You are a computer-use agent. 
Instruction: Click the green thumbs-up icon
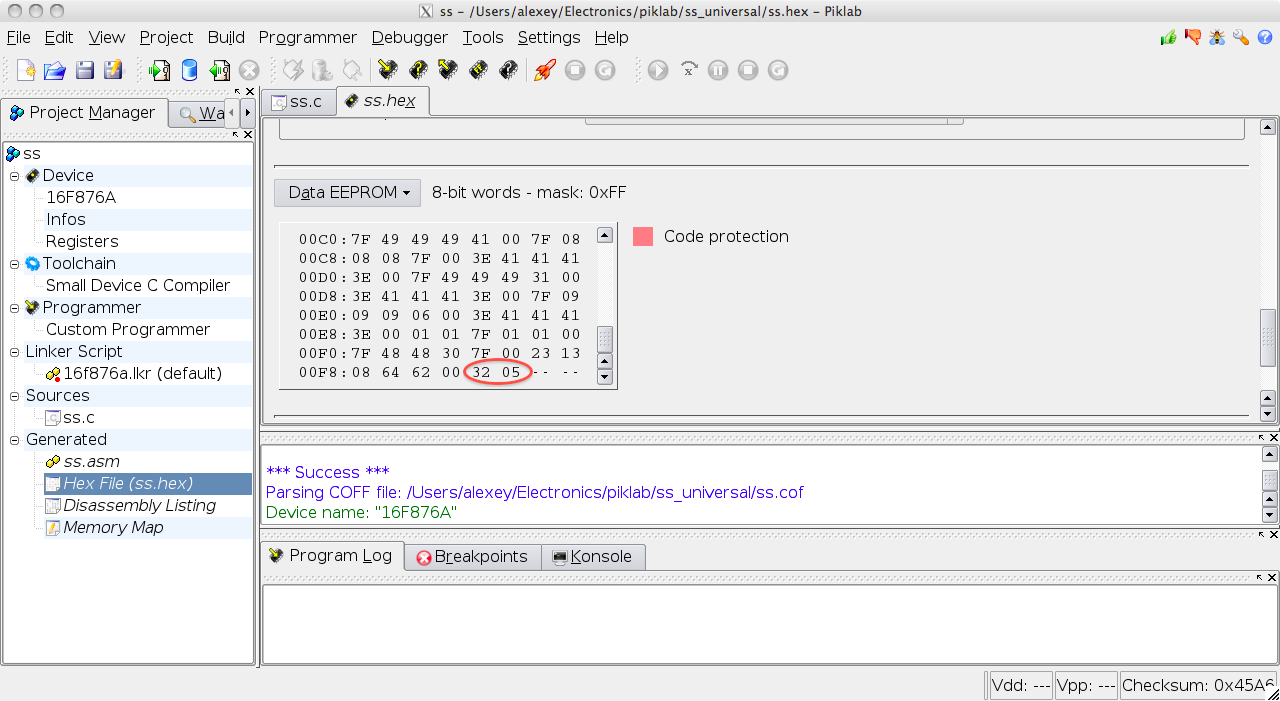1168,38
